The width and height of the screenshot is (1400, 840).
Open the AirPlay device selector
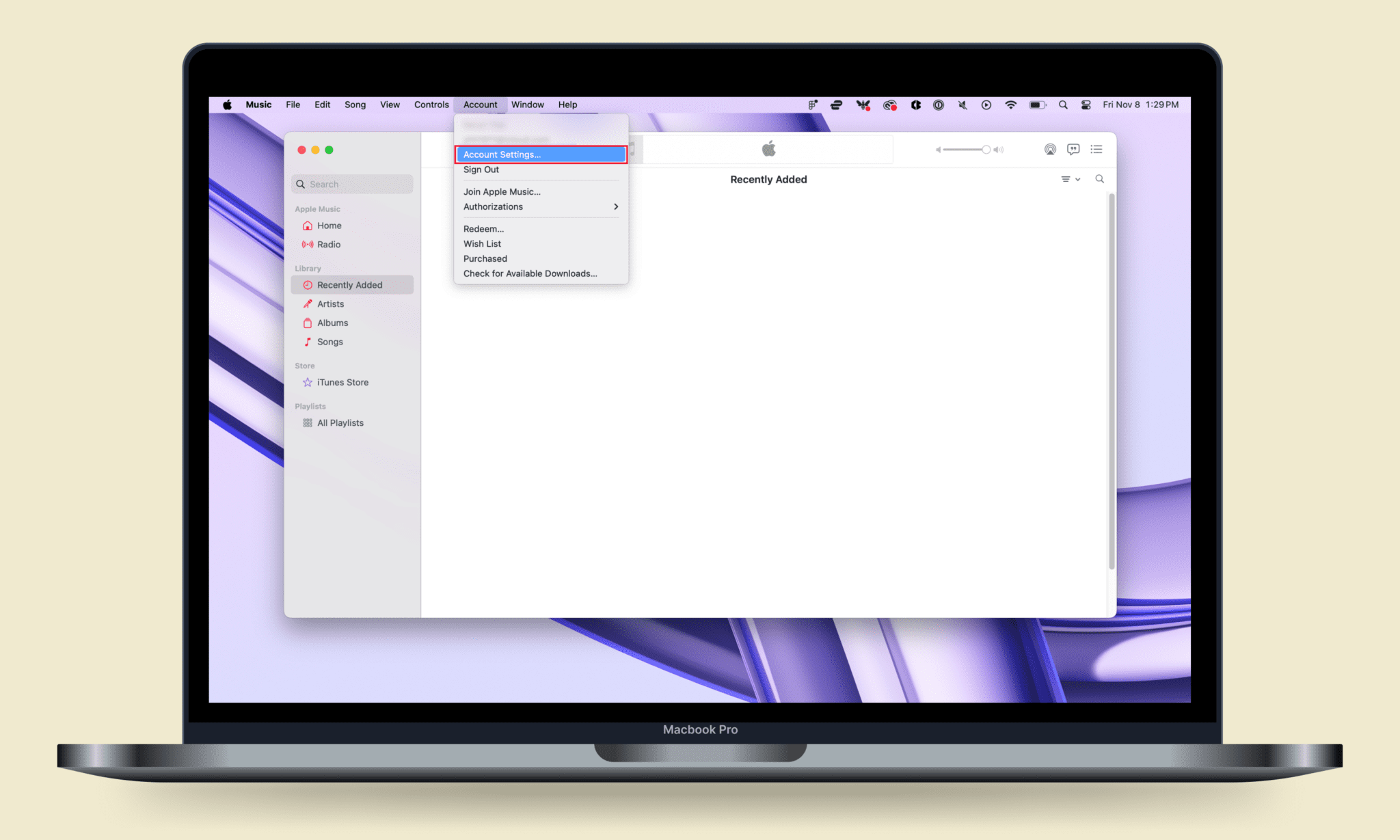click(1051, 149)
